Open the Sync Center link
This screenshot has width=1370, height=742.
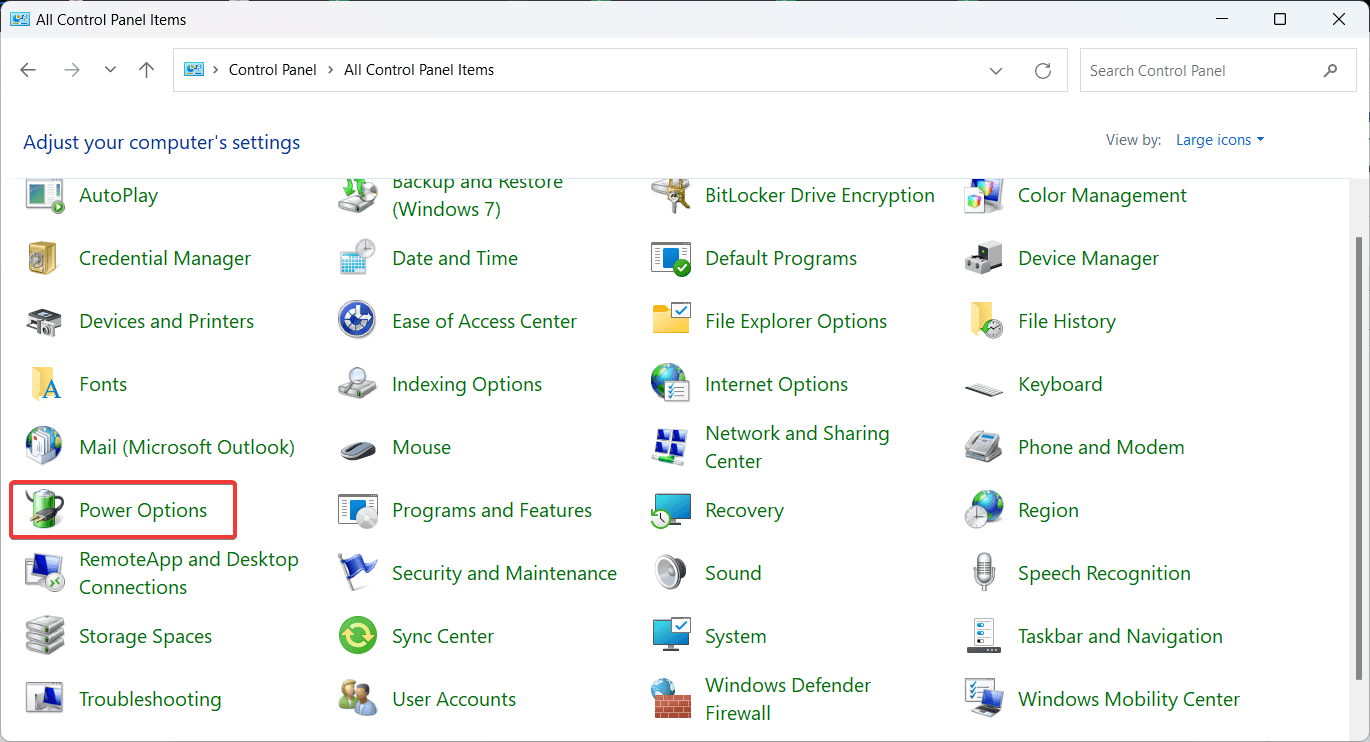coord(443,636)
